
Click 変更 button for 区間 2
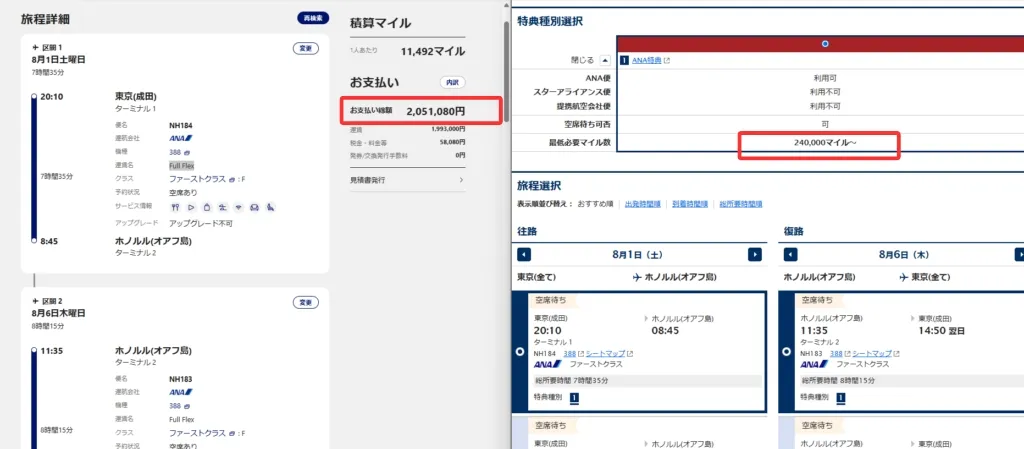click(305, 303)
